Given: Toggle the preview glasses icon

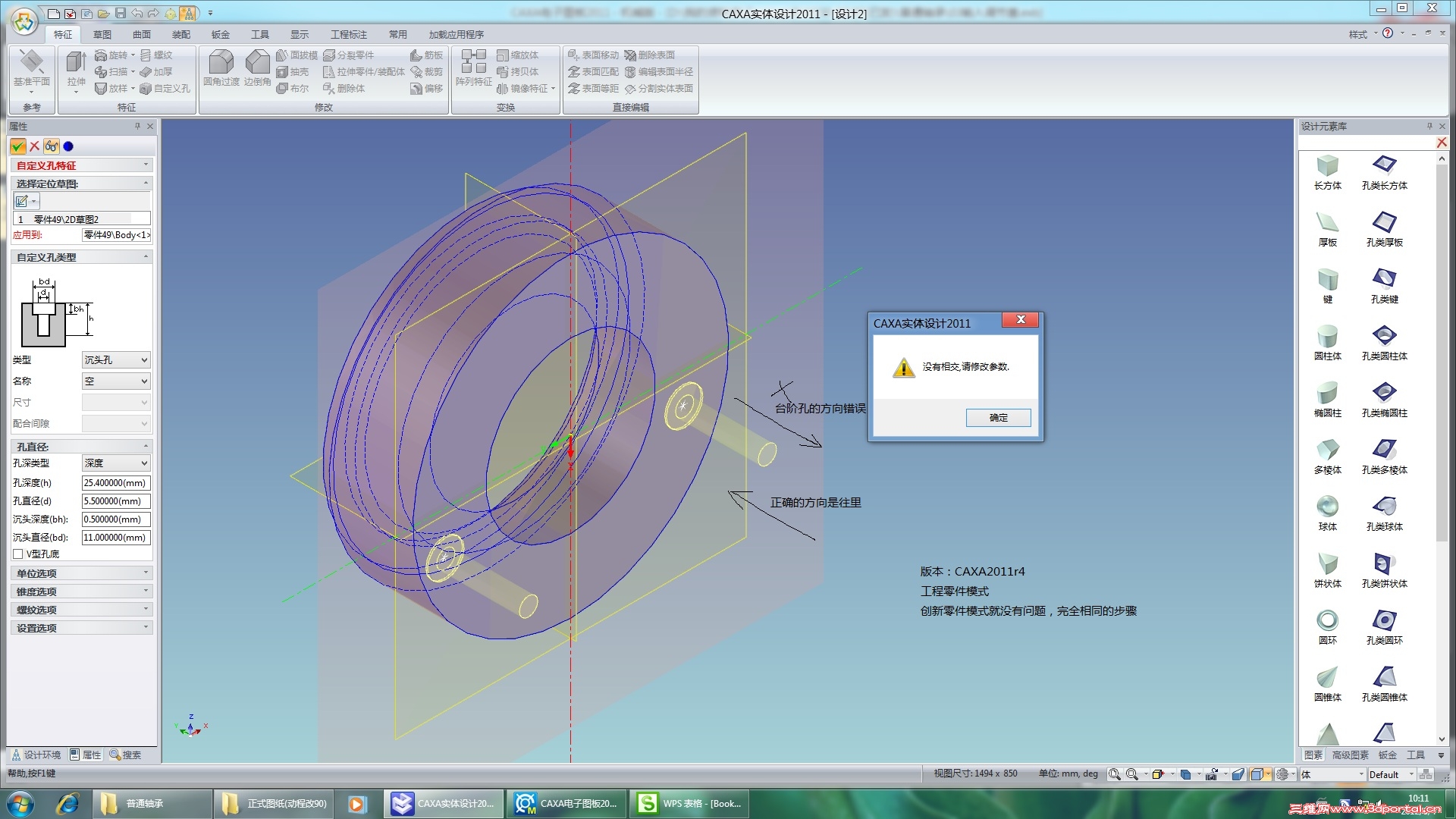Looking at the screenshot, I should (51, 146).
